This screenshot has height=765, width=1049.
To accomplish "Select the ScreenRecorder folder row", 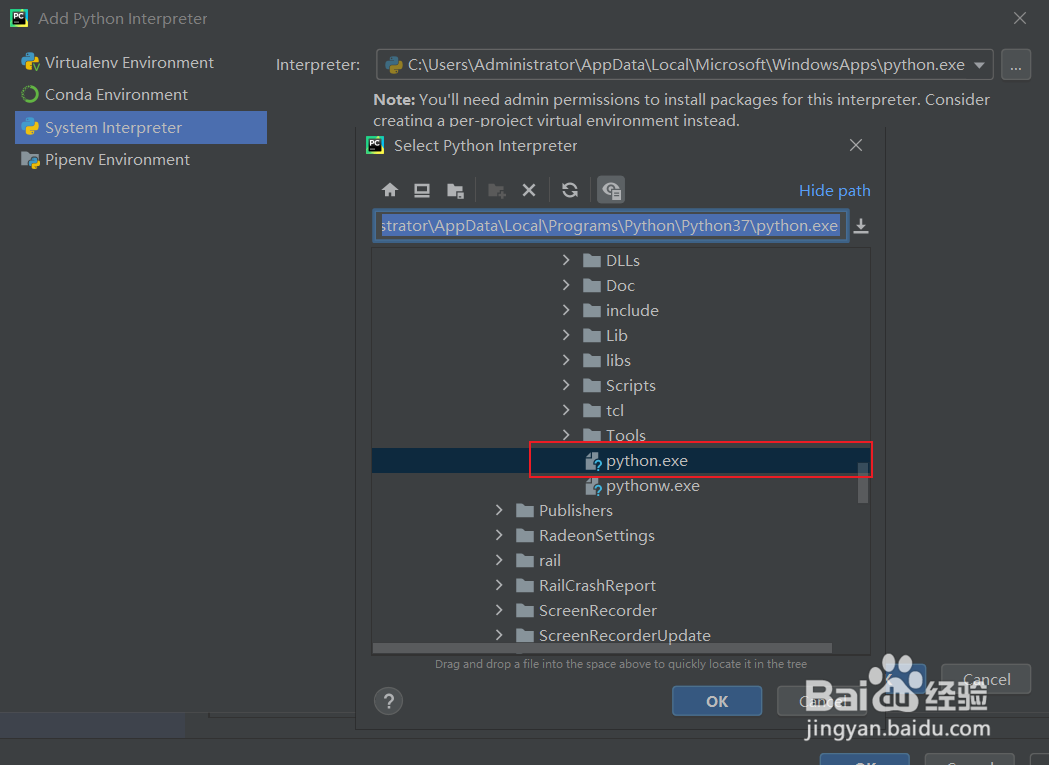I will pos(621,610).
